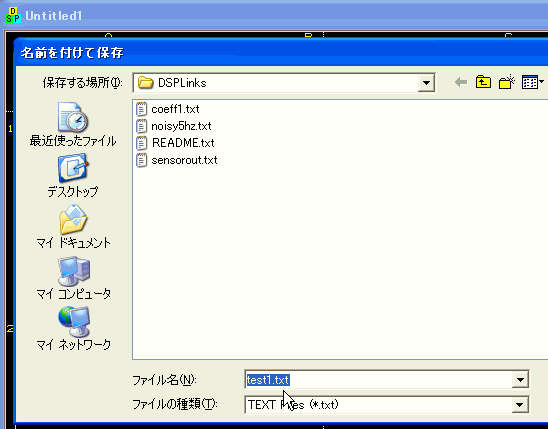The image size is (548, 429).
Task: Go back using the left arrow icon
Action: tap(461, 83)
